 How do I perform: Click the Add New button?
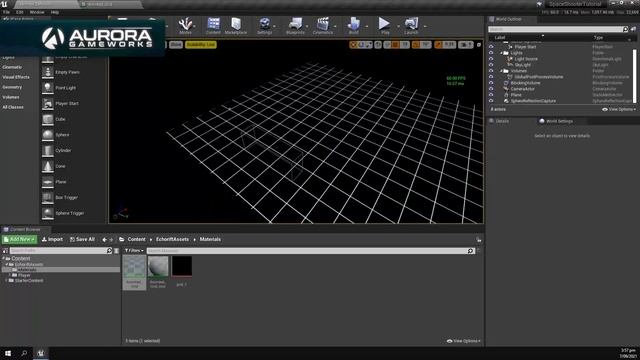pos(19,240)
